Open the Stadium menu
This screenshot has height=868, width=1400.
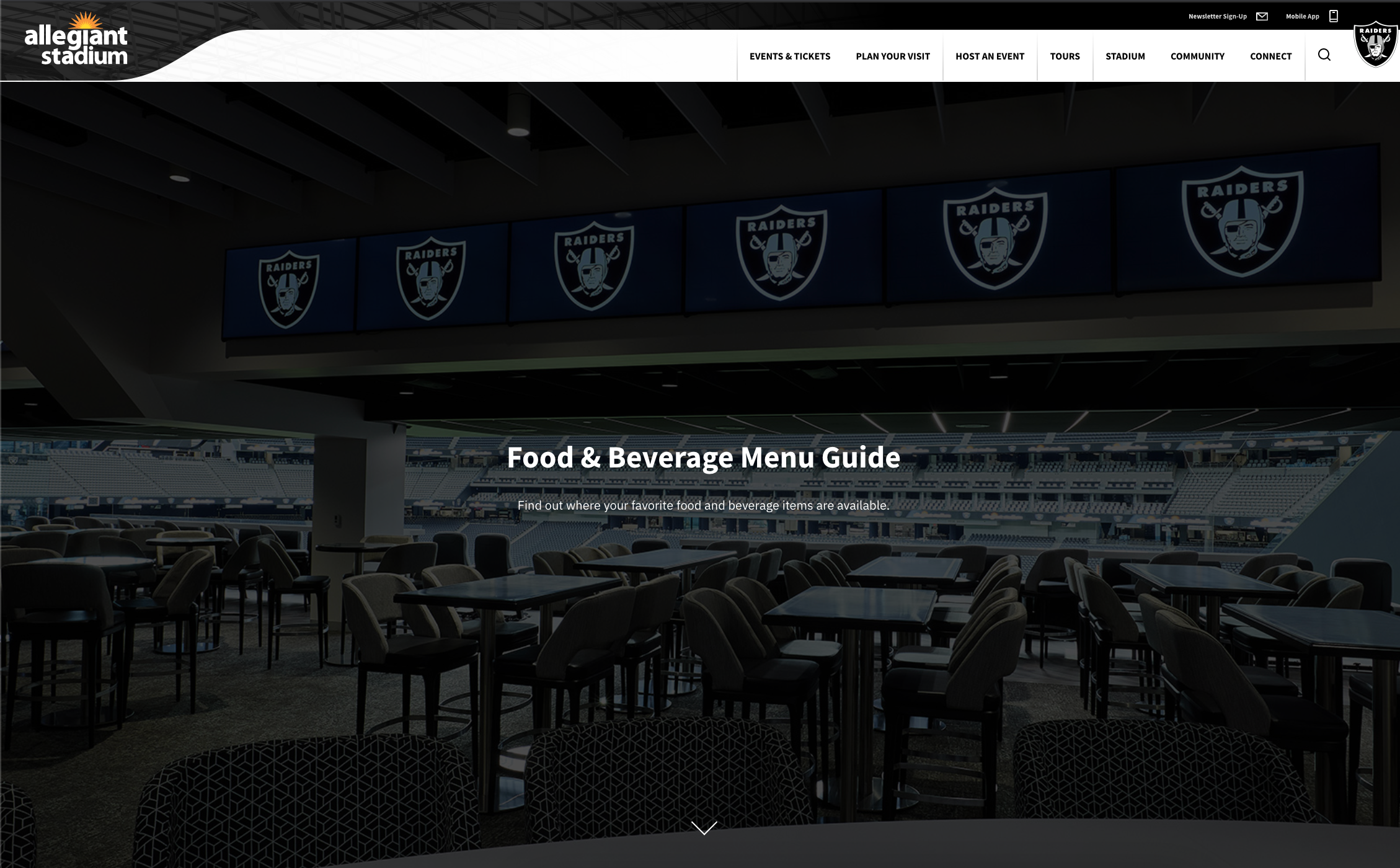pos(1125,56)
